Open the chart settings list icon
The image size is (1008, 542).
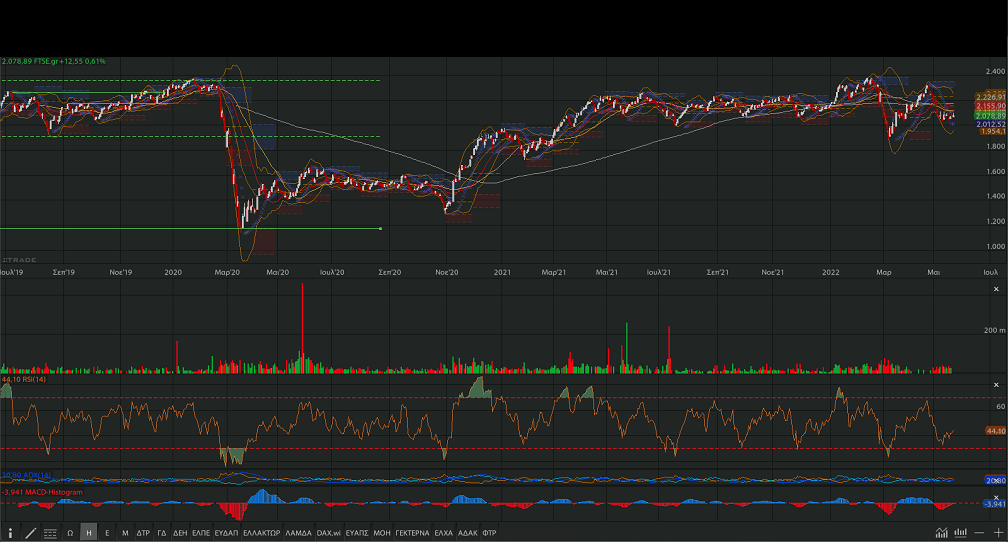pos(50,533)
